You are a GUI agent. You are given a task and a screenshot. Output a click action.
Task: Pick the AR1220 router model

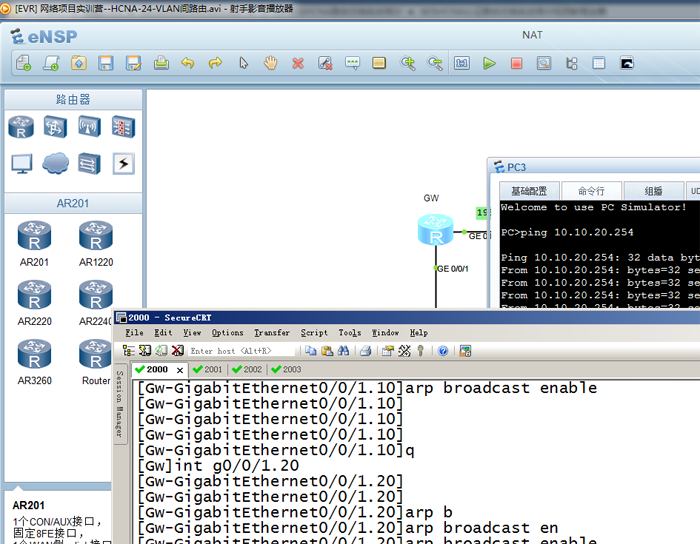point(96,244)
